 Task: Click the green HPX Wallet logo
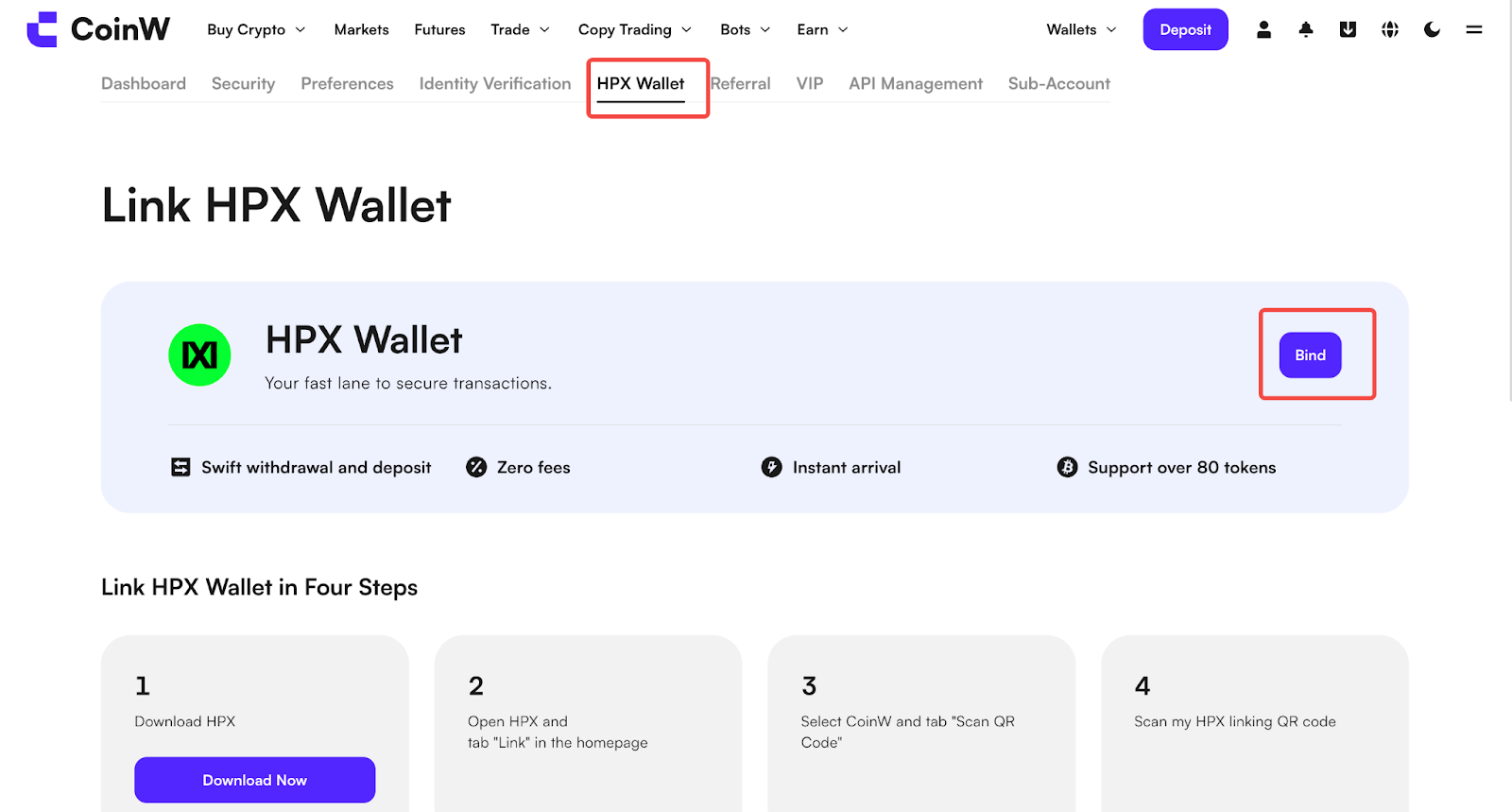click(x=199, y=354)
